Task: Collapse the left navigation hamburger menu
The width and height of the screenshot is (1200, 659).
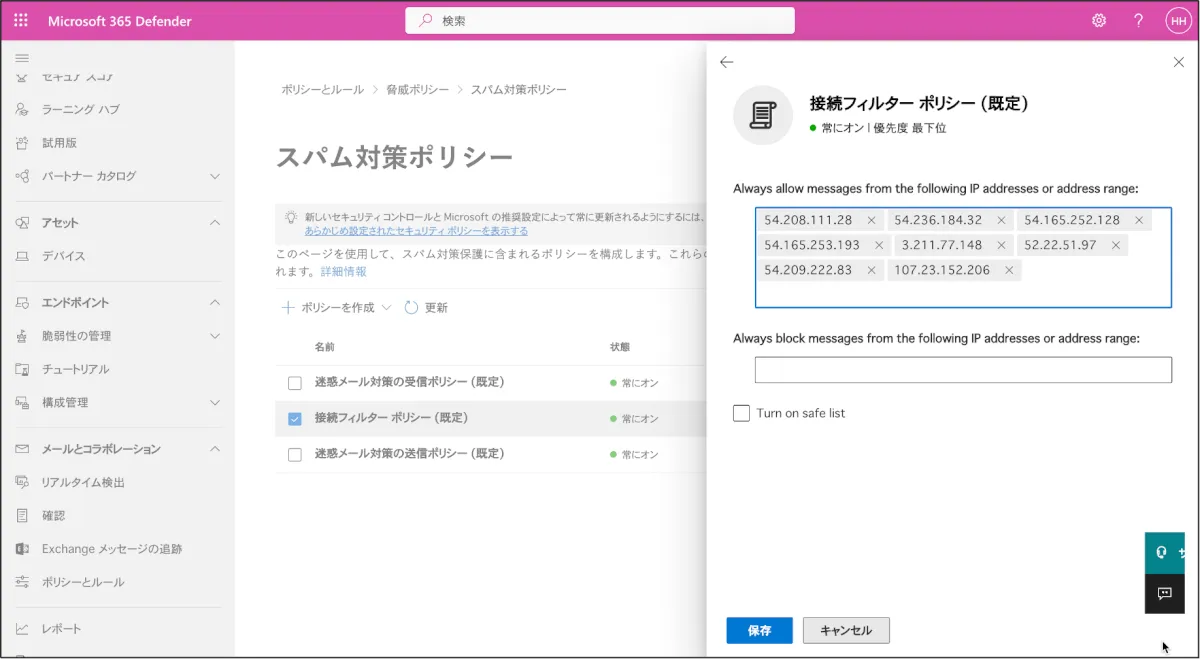Action: pyautogui.click(x=22, y=58)
